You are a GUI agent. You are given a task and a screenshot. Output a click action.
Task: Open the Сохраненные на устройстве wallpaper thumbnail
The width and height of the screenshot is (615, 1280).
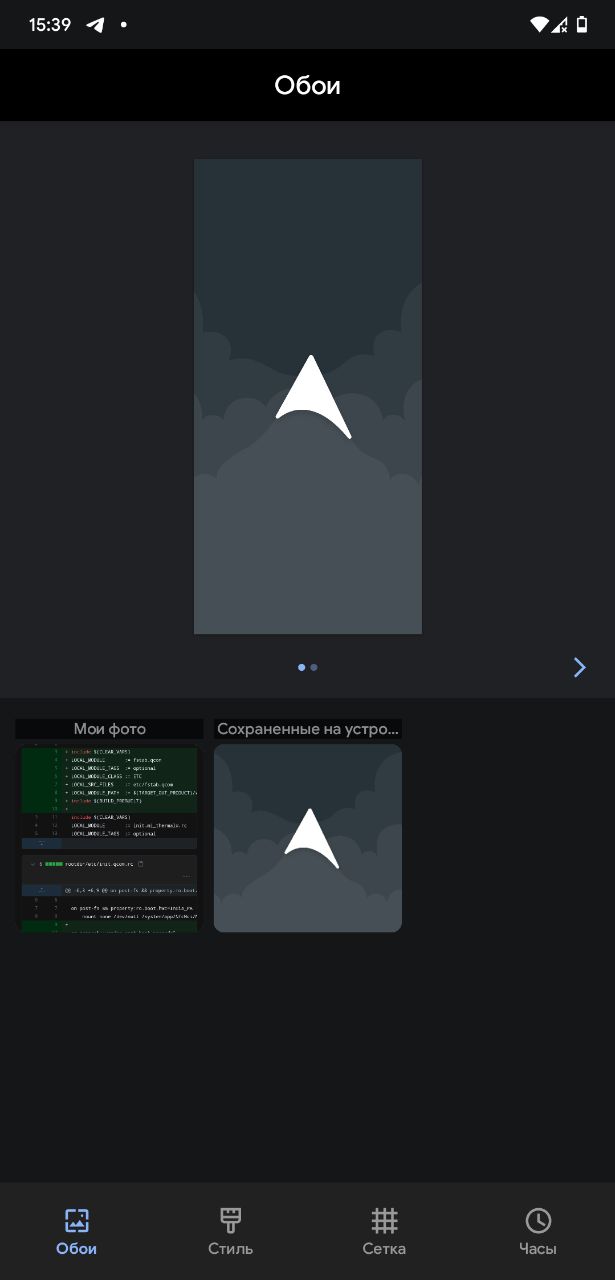click(308, 837)
